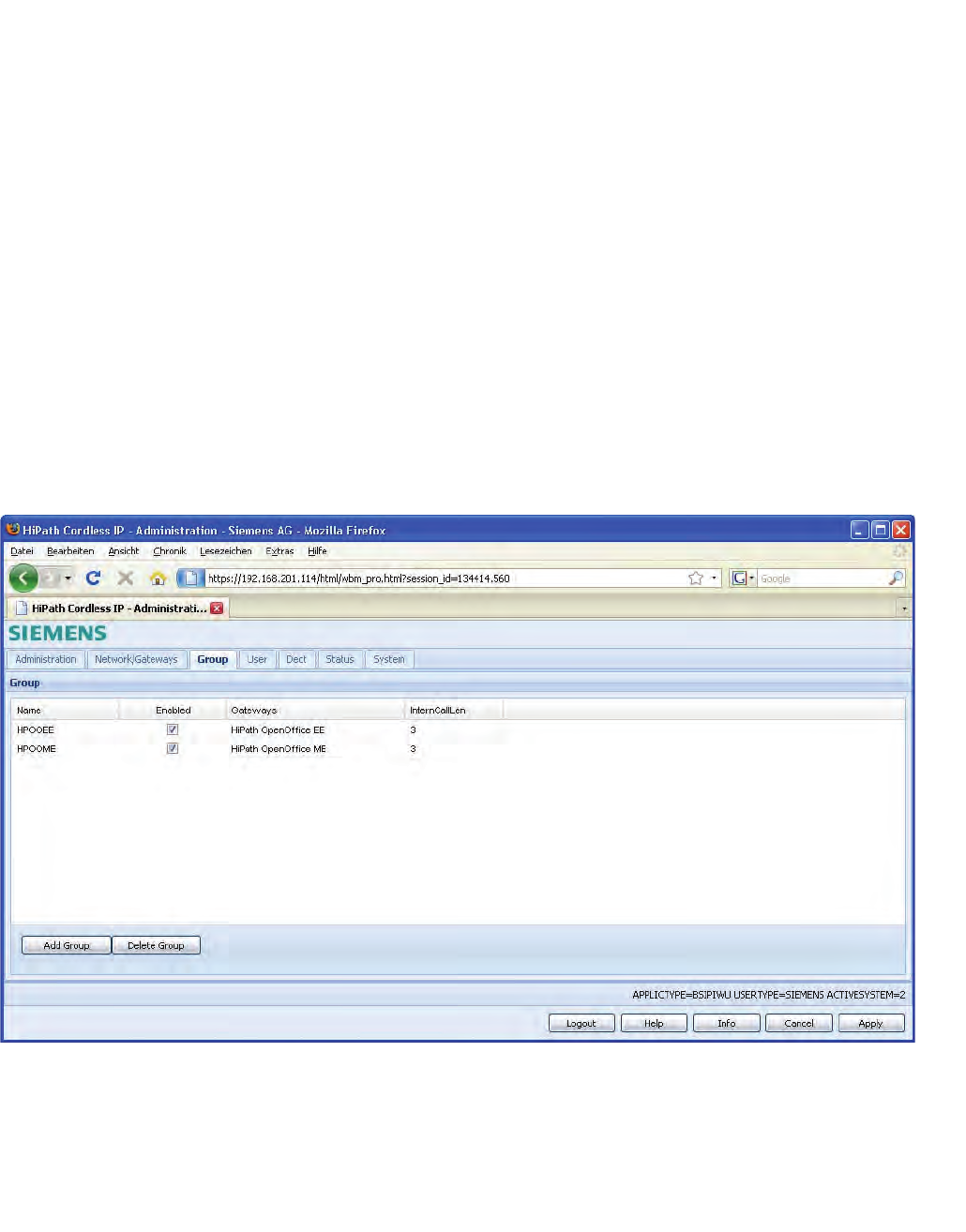Click the Name column header

point(65,710)
